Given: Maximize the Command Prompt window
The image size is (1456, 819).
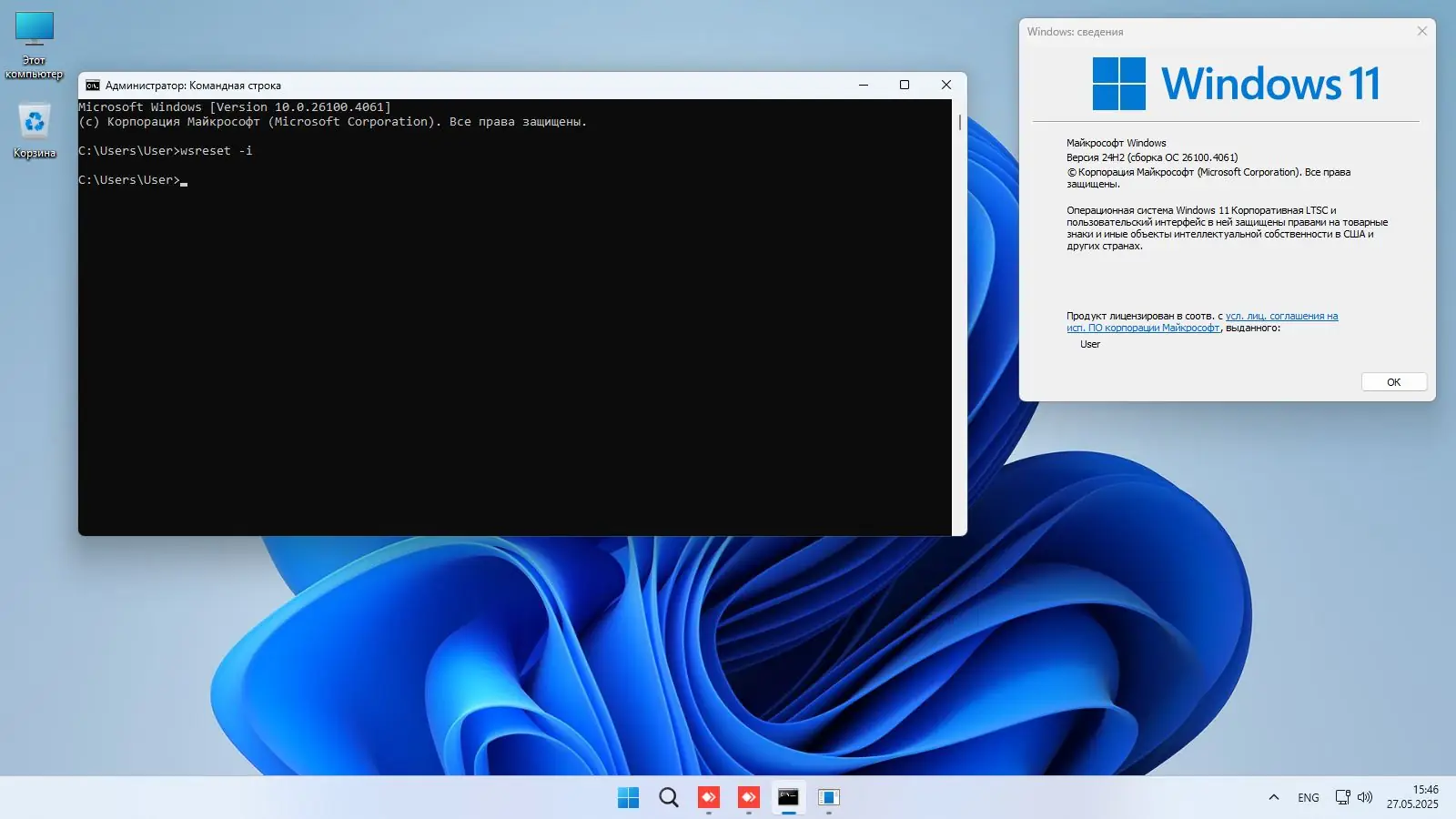Looking at the screenshot, I should click(905, 86).
